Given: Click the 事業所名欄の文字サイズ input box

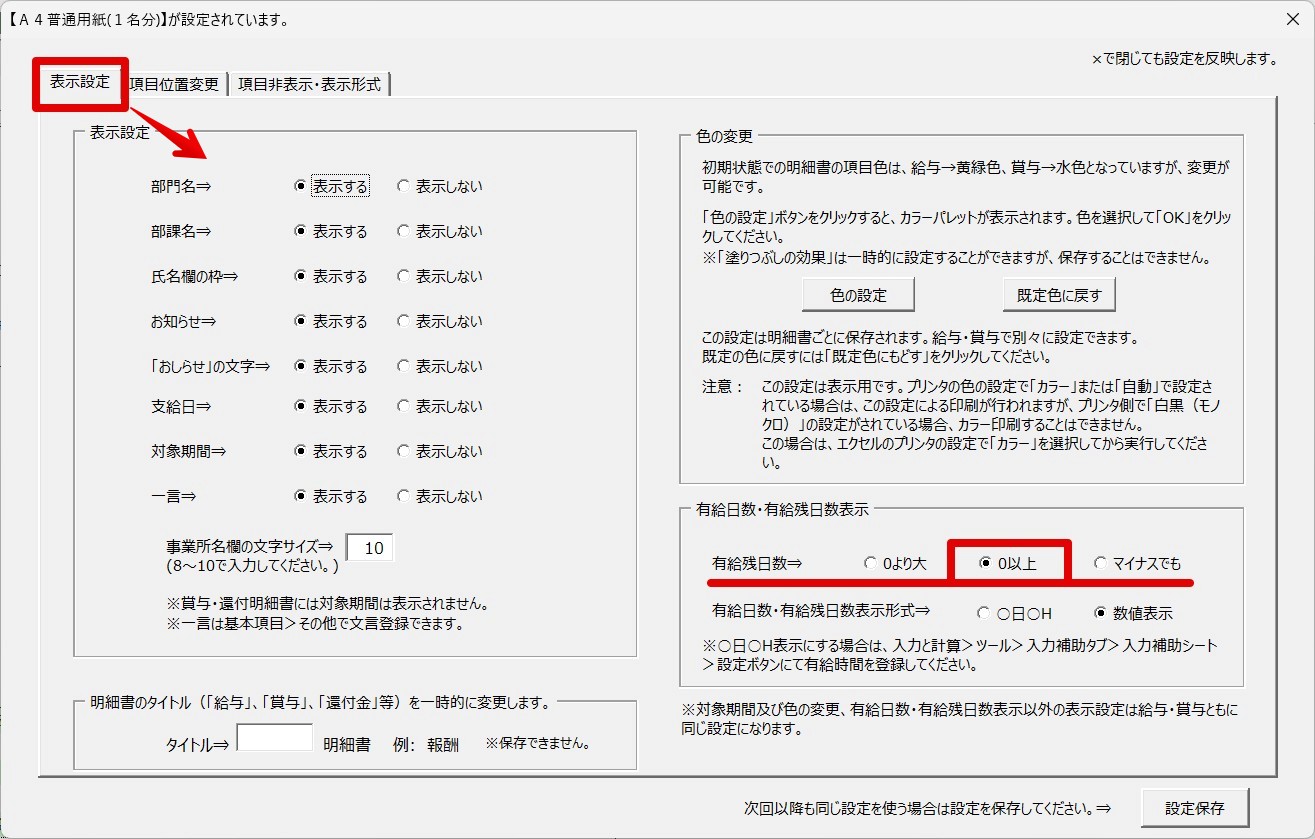Looking at the screenshot, I should coord(370,548).
